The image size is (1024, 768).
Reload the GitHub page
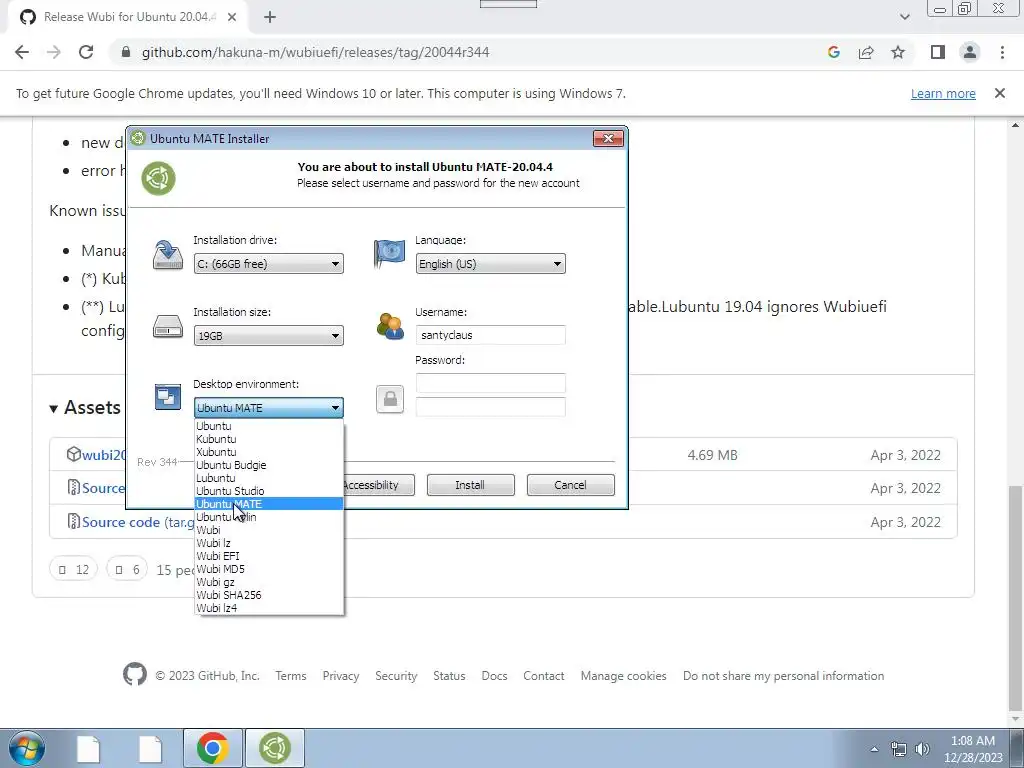(x=86, y=52)
